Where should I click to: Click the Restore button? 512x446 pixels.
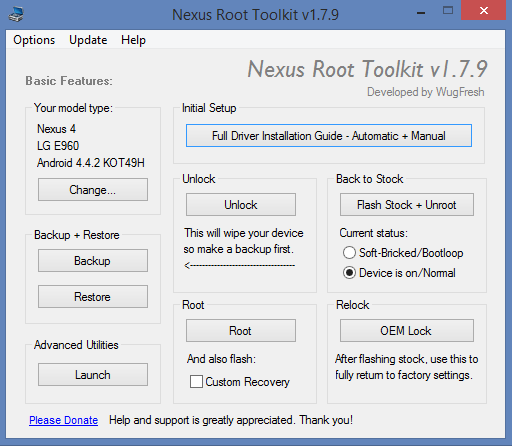coord(93,296)
